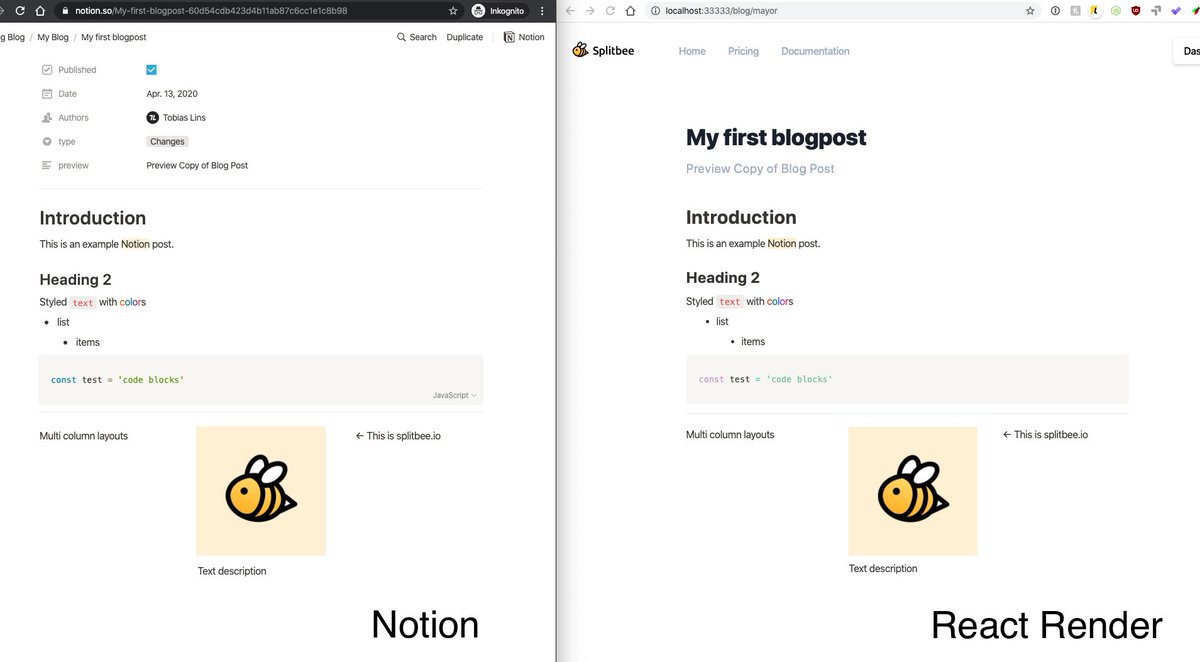Click the Published property icon
Screen dimensions: 1200x662
click(47, 70)
